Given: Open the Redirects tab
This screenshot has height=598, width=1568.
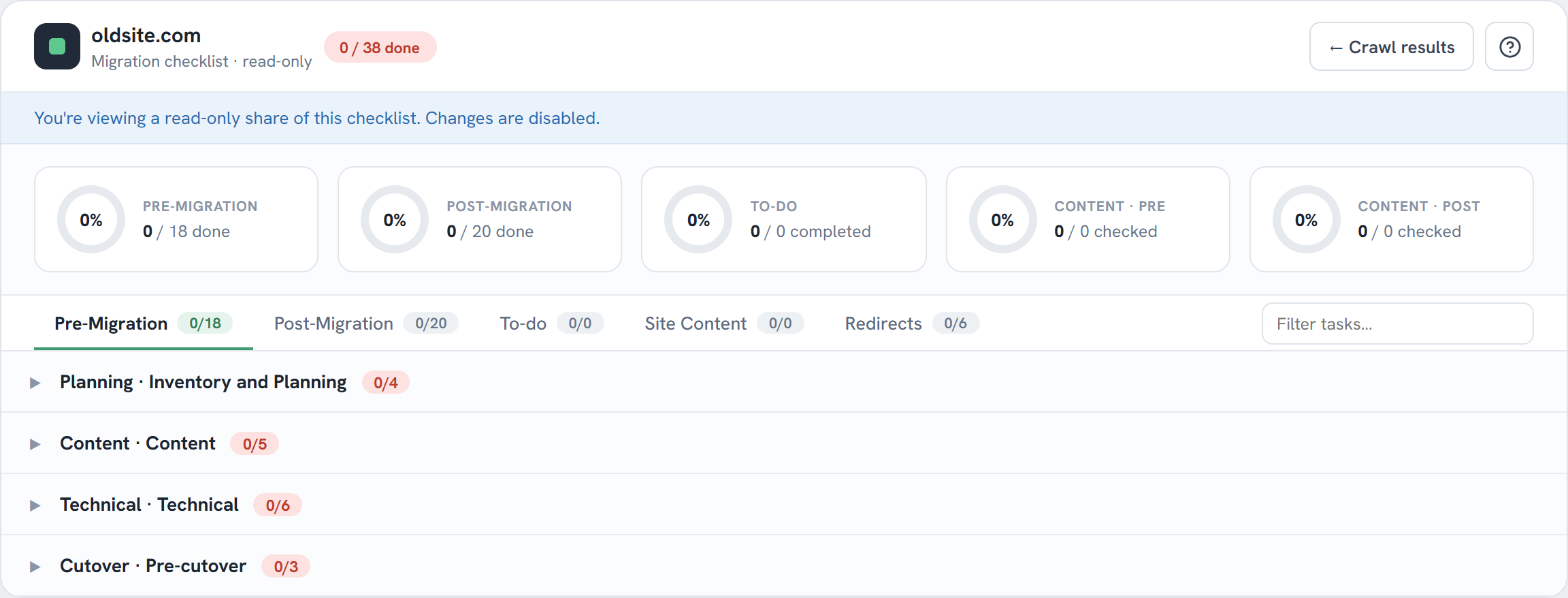Looking at the screenshot, I should click(x=912, y=324).
